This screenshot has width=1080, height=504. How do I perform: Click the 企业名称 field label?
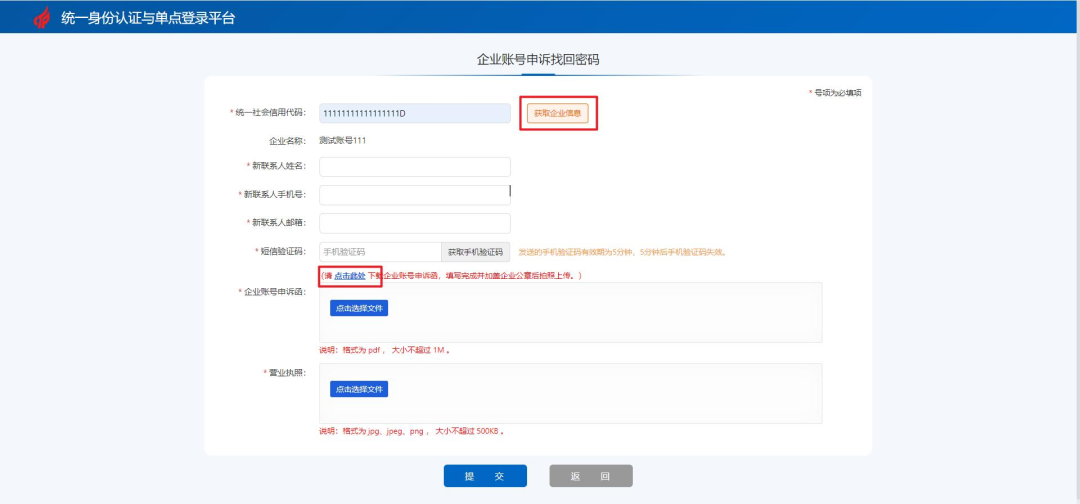click(x=287, y=141)
